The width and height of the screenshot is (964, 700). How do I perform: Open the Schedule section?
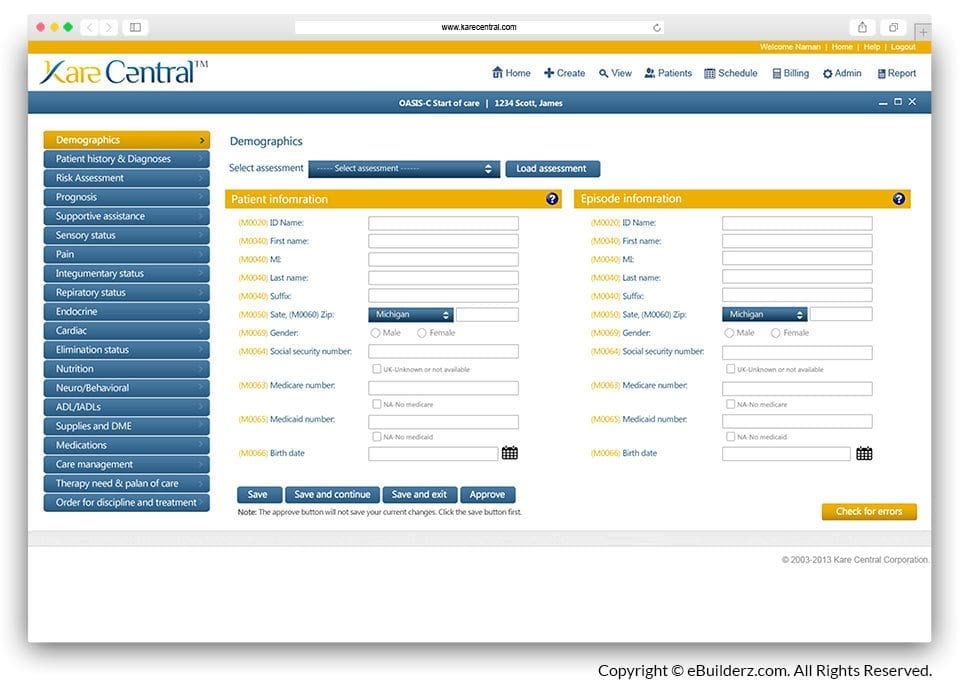coord(730,73)
